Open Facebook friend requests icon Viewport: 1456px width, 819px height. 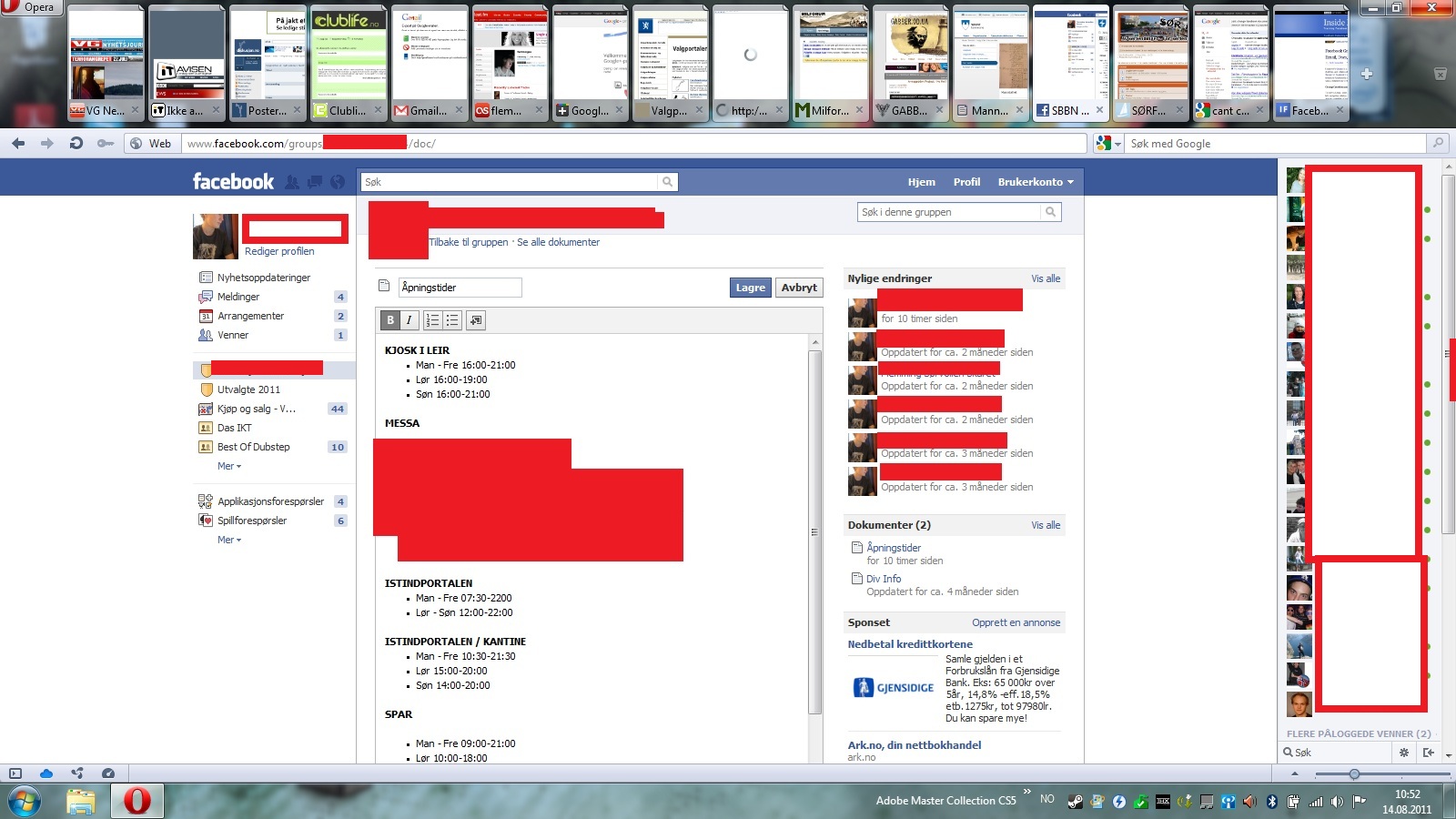pos(292,182)
